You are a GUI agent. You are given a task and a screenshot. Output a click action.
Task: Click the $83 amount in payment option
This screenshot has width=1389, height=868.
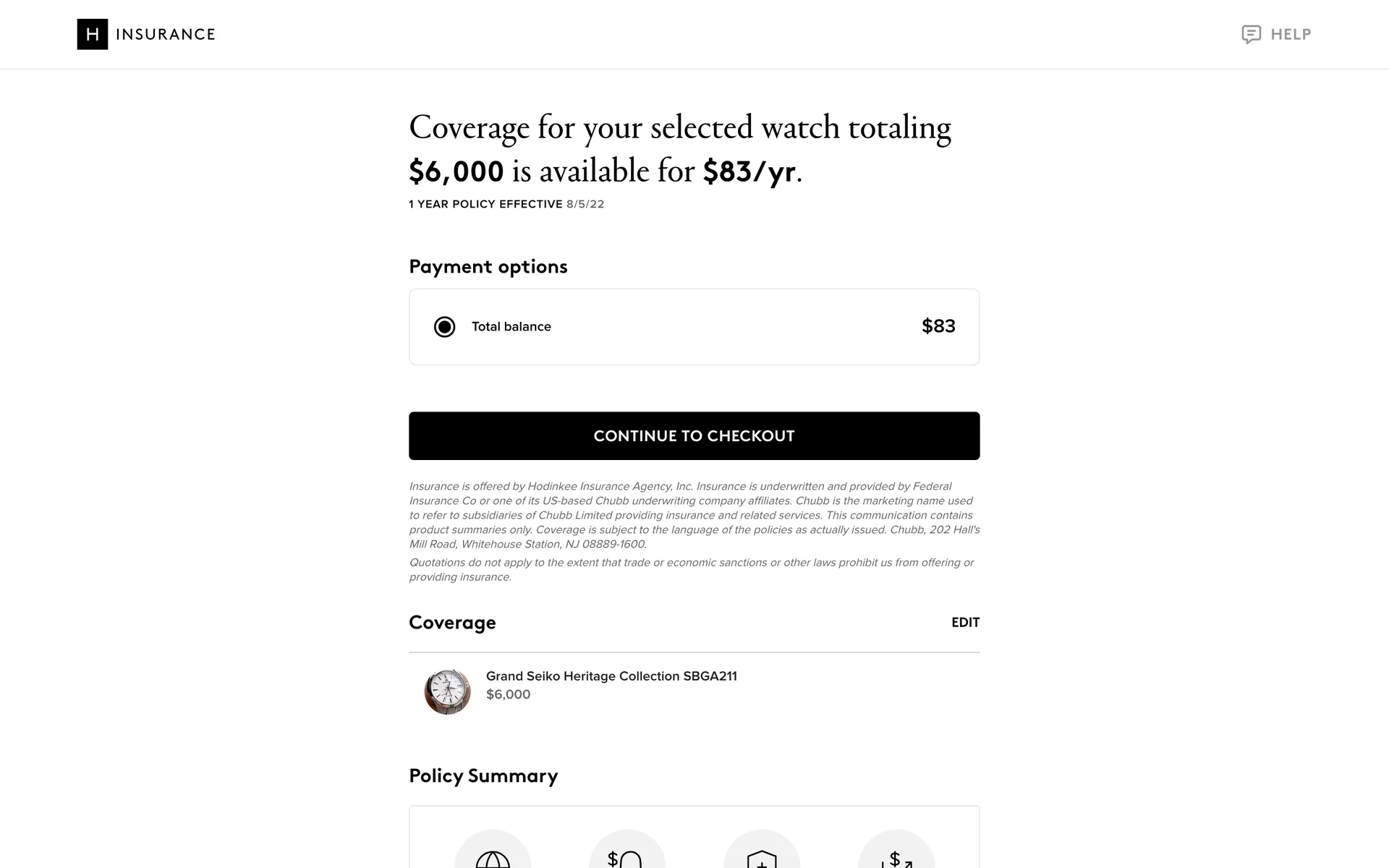tap(938, 326)
